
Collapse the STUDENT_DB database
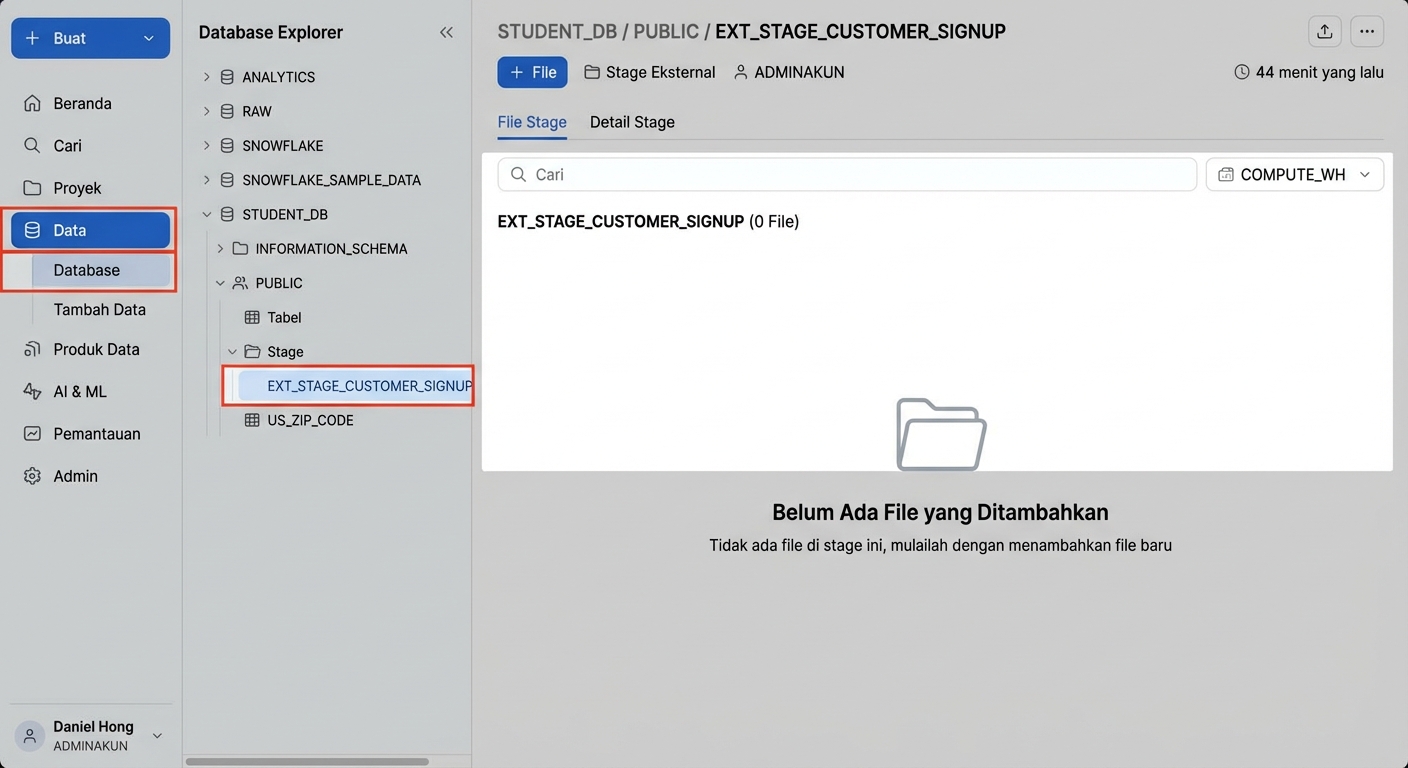tap(207, 213)
